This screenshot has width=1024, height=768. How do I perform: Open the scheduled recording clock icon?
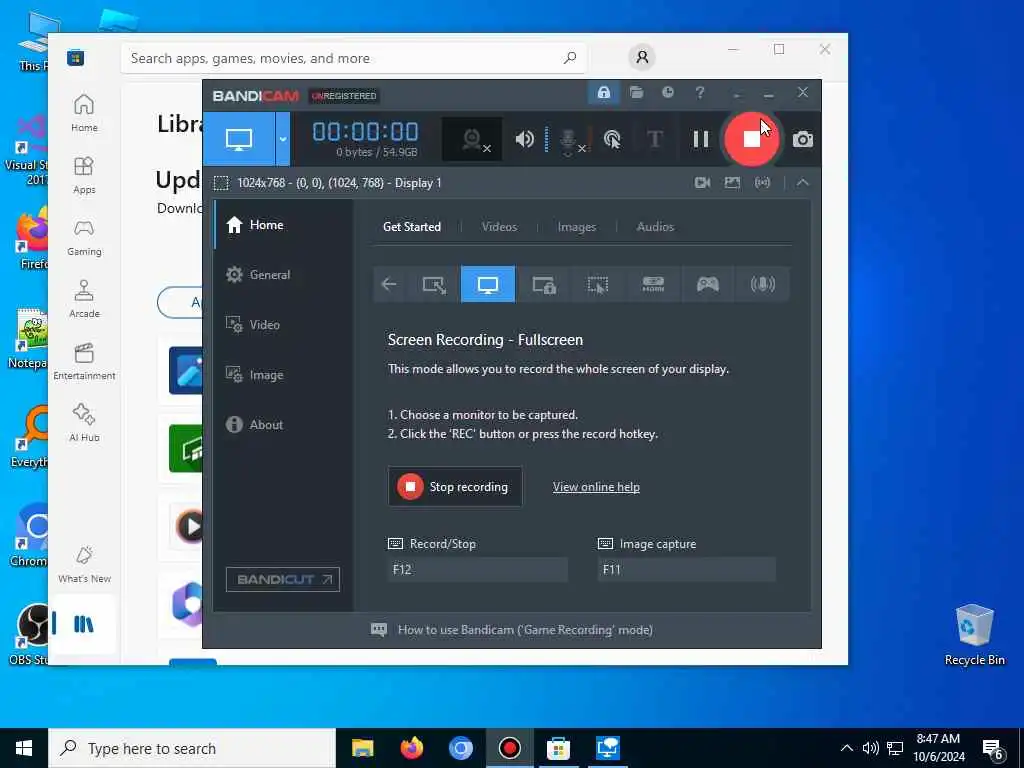667,93
